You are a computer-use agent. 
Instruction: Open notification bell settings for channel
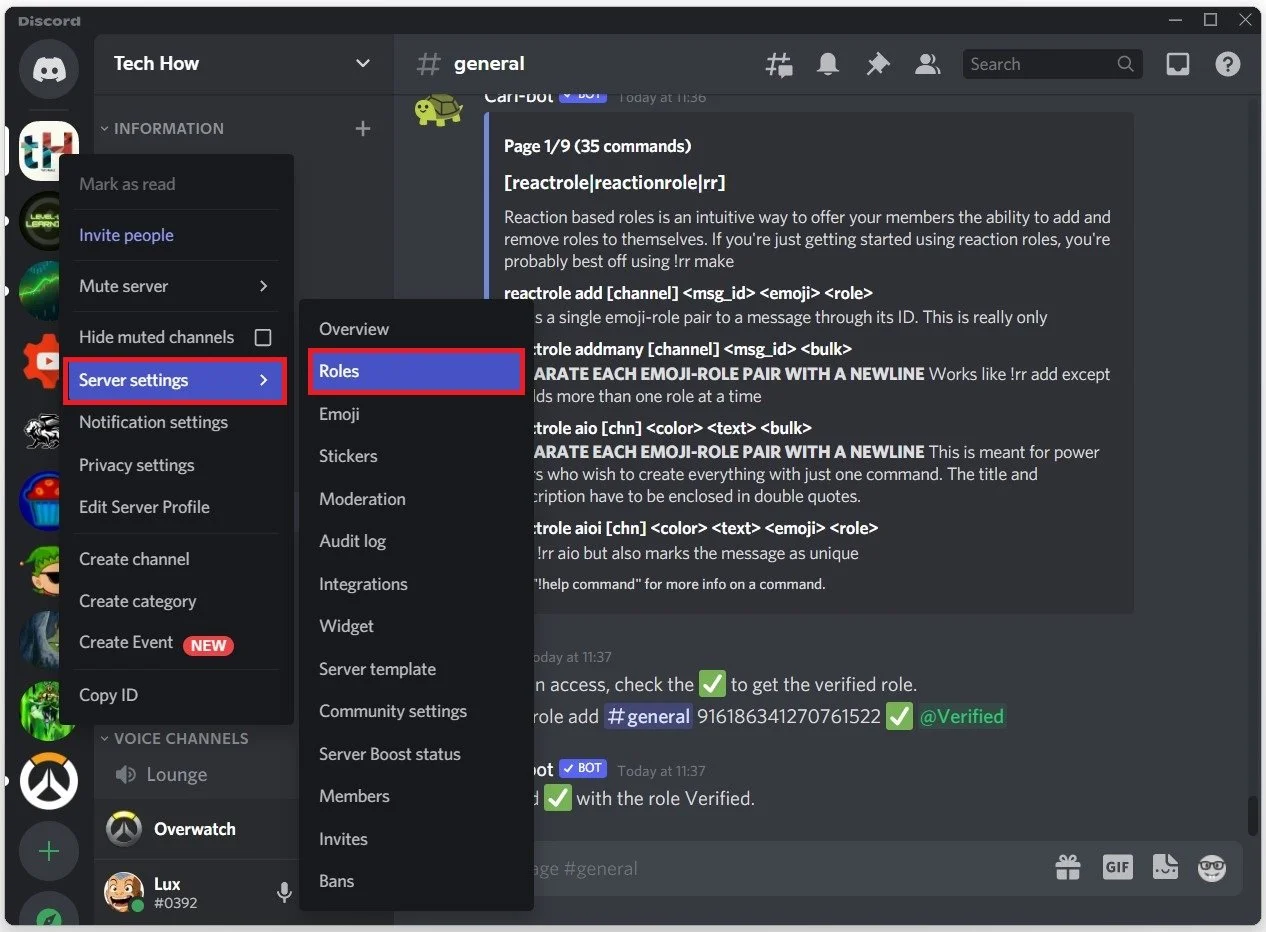tap(828, 64)
